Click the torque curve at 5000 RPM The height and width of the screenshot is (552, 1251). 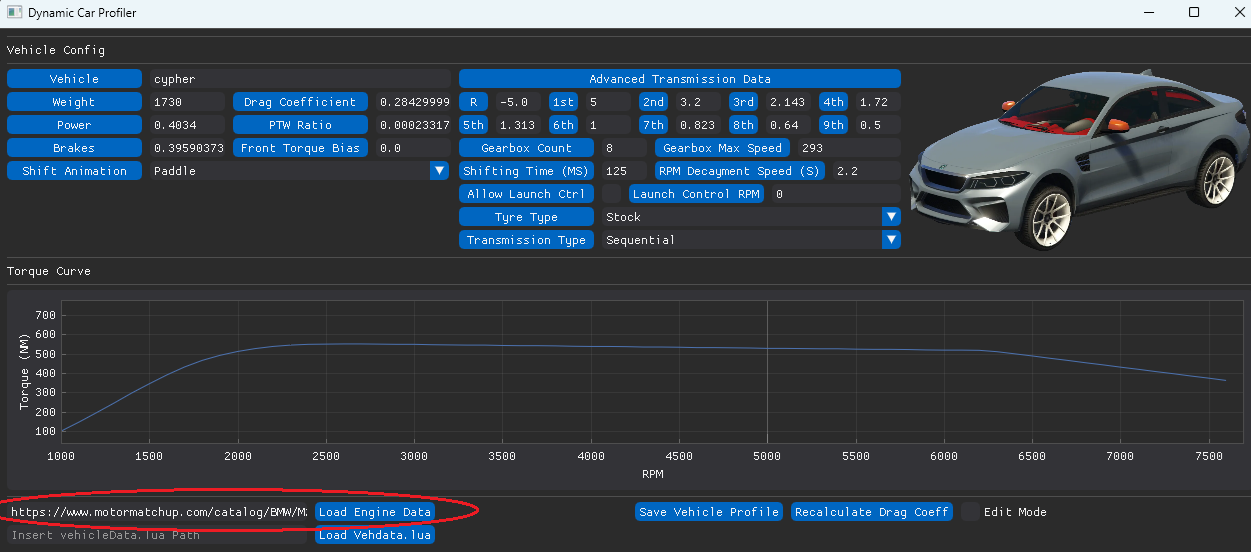(767, 349)
